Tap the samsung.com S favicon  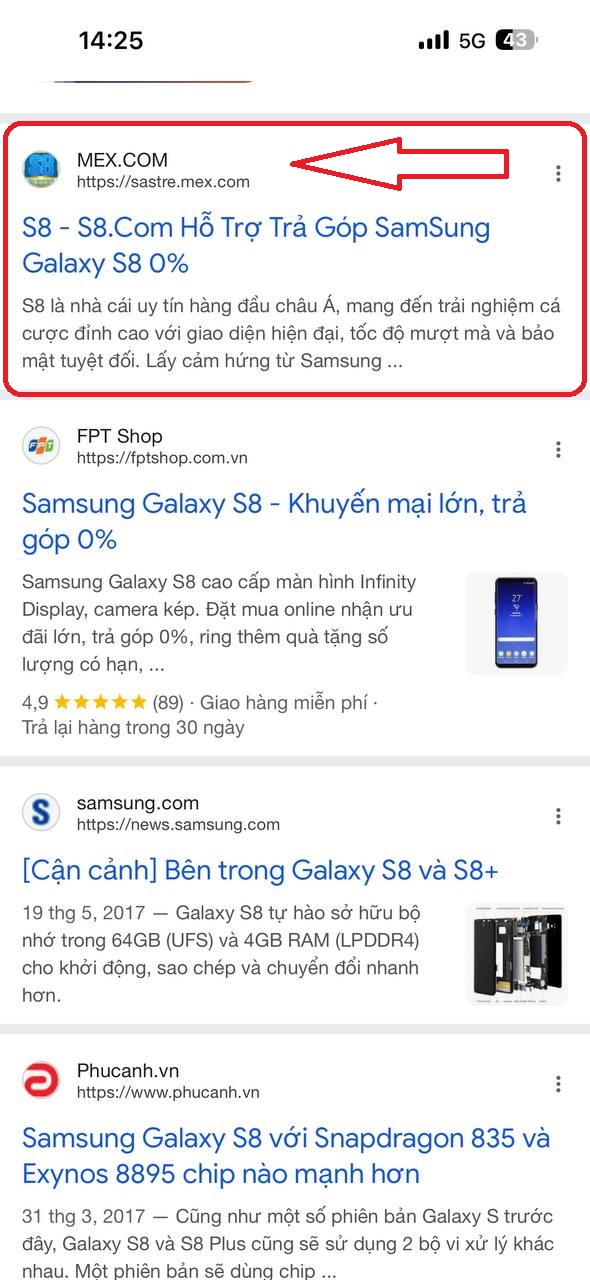point(41,812)
